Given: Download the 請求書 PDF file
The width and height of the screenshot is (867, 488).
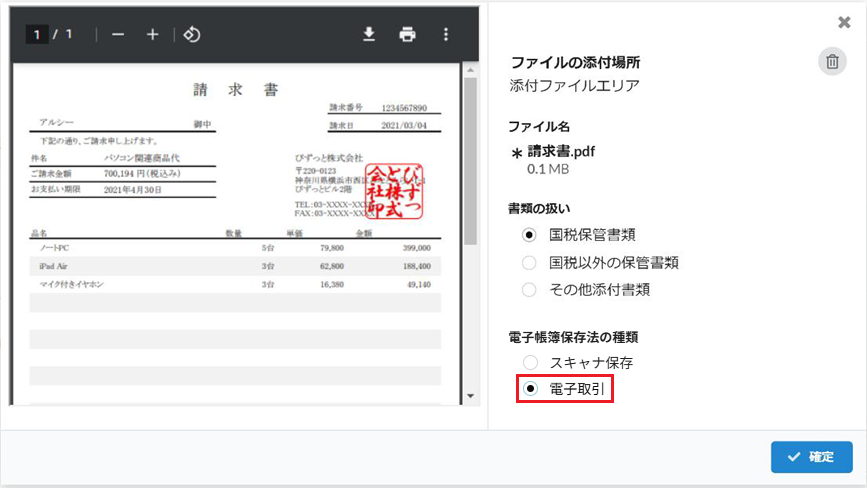Looking at the screenshot, I should [x=368, y=35].
